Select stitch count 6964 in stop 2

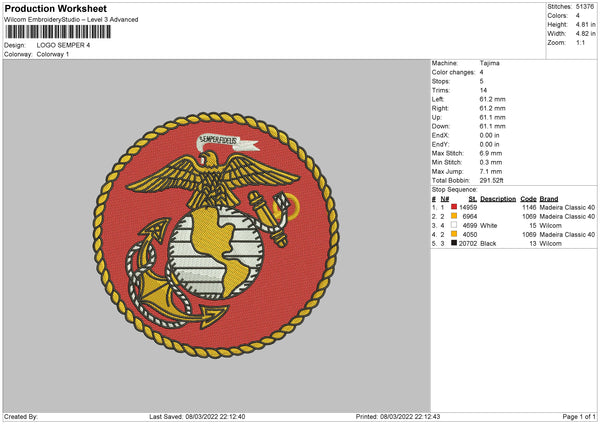pos(470,217)
